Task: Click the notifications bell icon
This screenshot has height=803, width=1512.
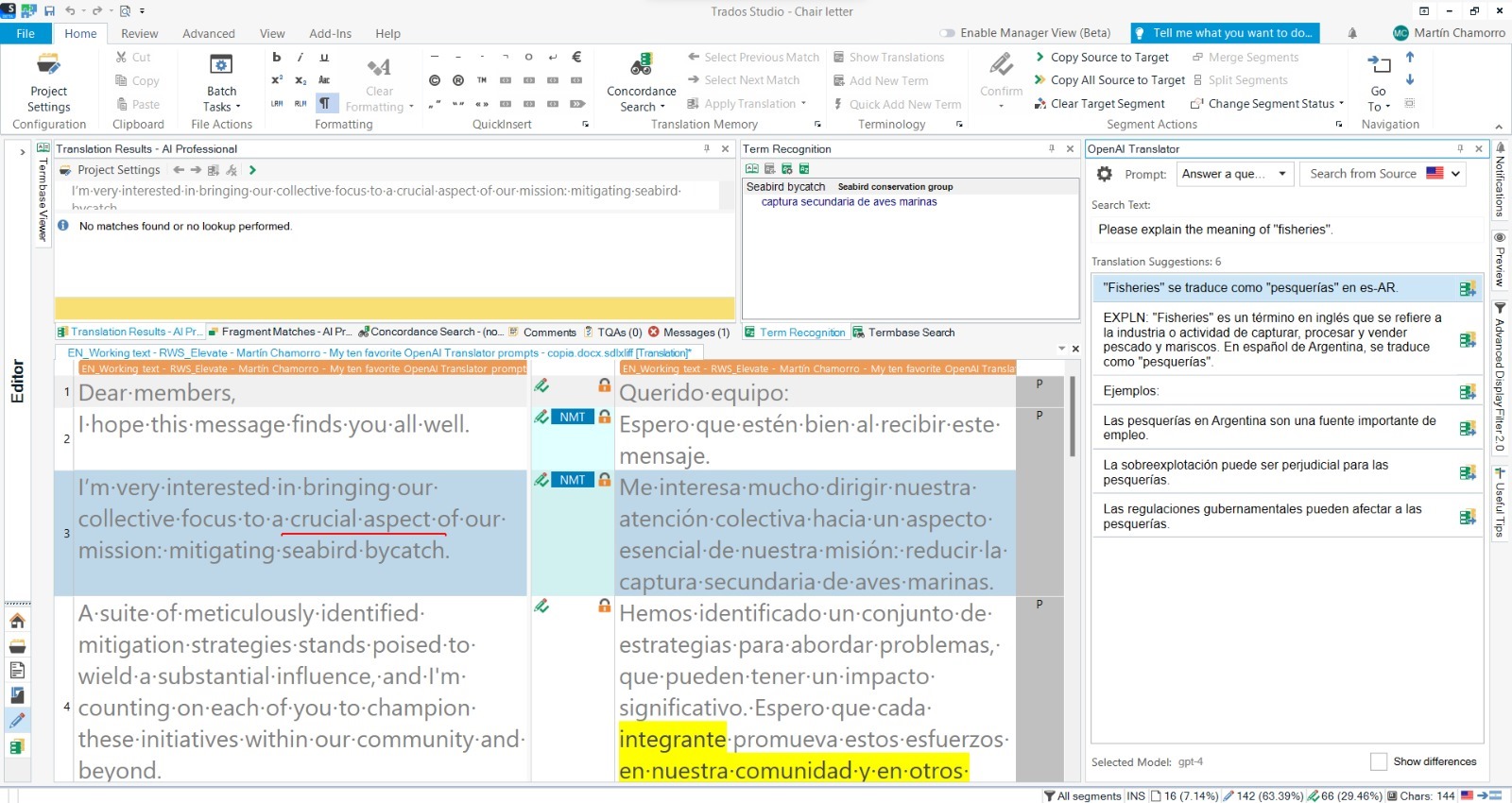Action: [1352, 33]
